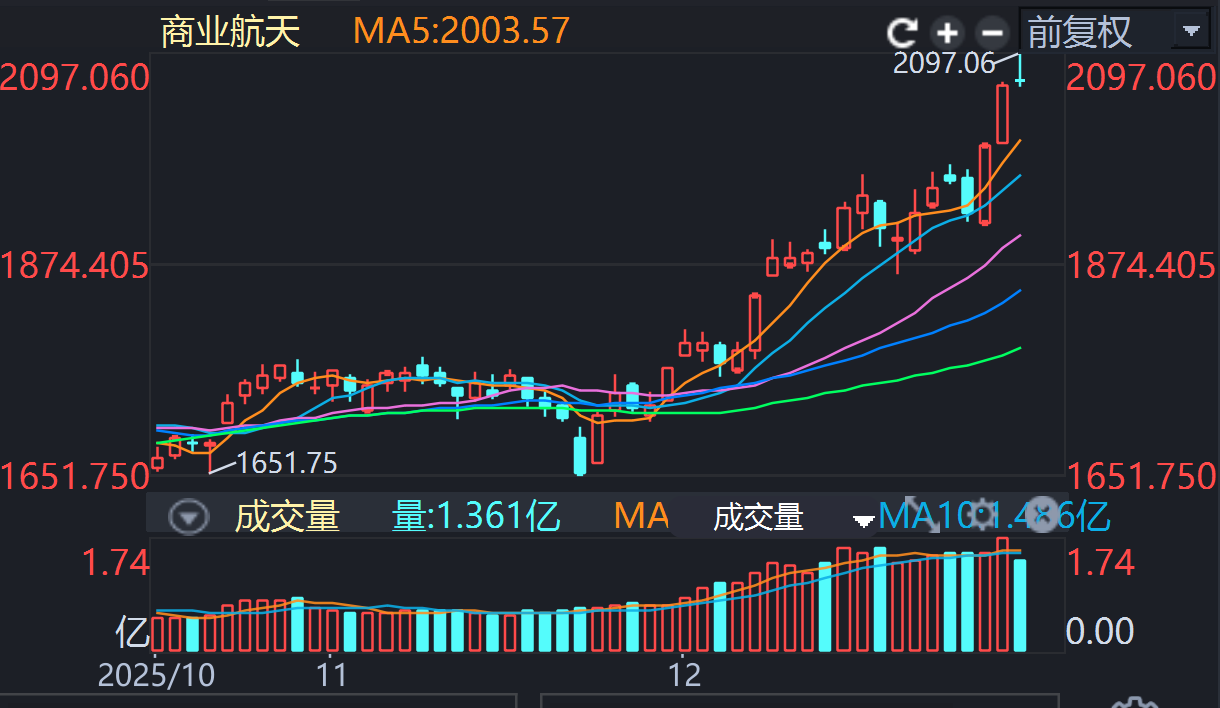Click the refresh chart icon
This screenshot has height=708, width=1220.
coord(903,33)
